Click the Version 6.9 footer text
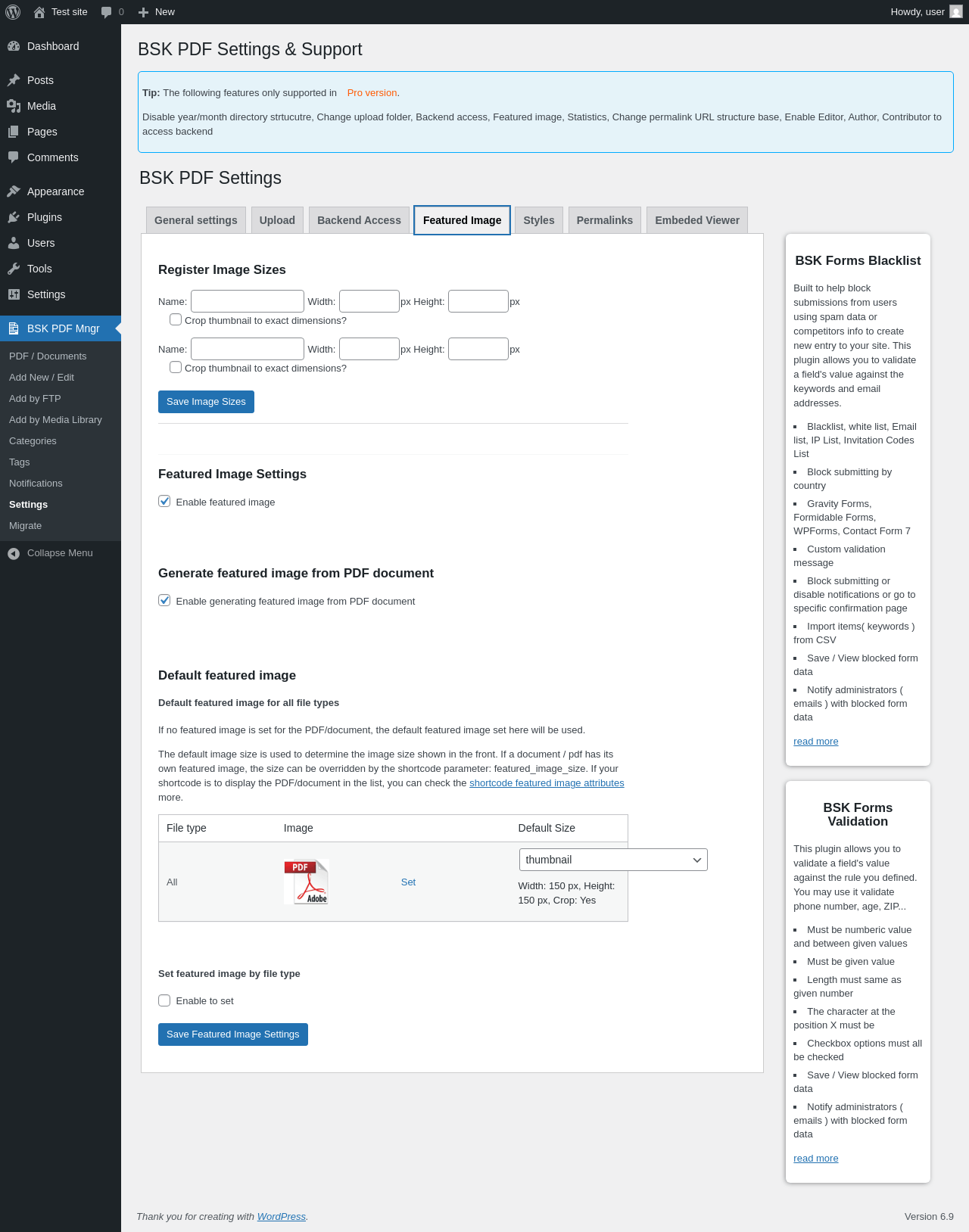Screen dimensions: 969x1232 929,1217
